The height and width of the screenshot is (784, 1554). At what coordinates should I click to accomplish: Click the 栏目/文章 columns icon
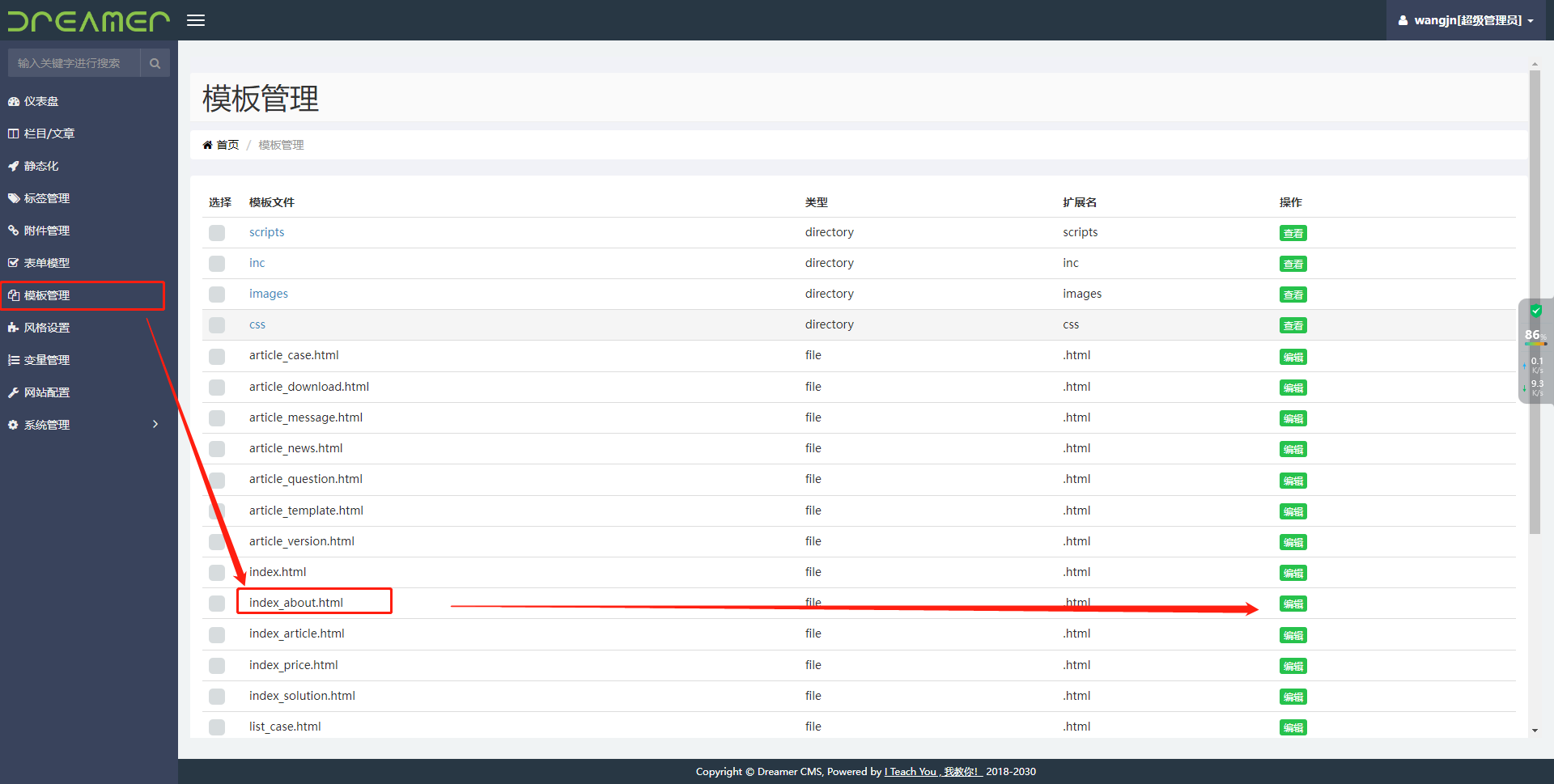pos(14,133)
